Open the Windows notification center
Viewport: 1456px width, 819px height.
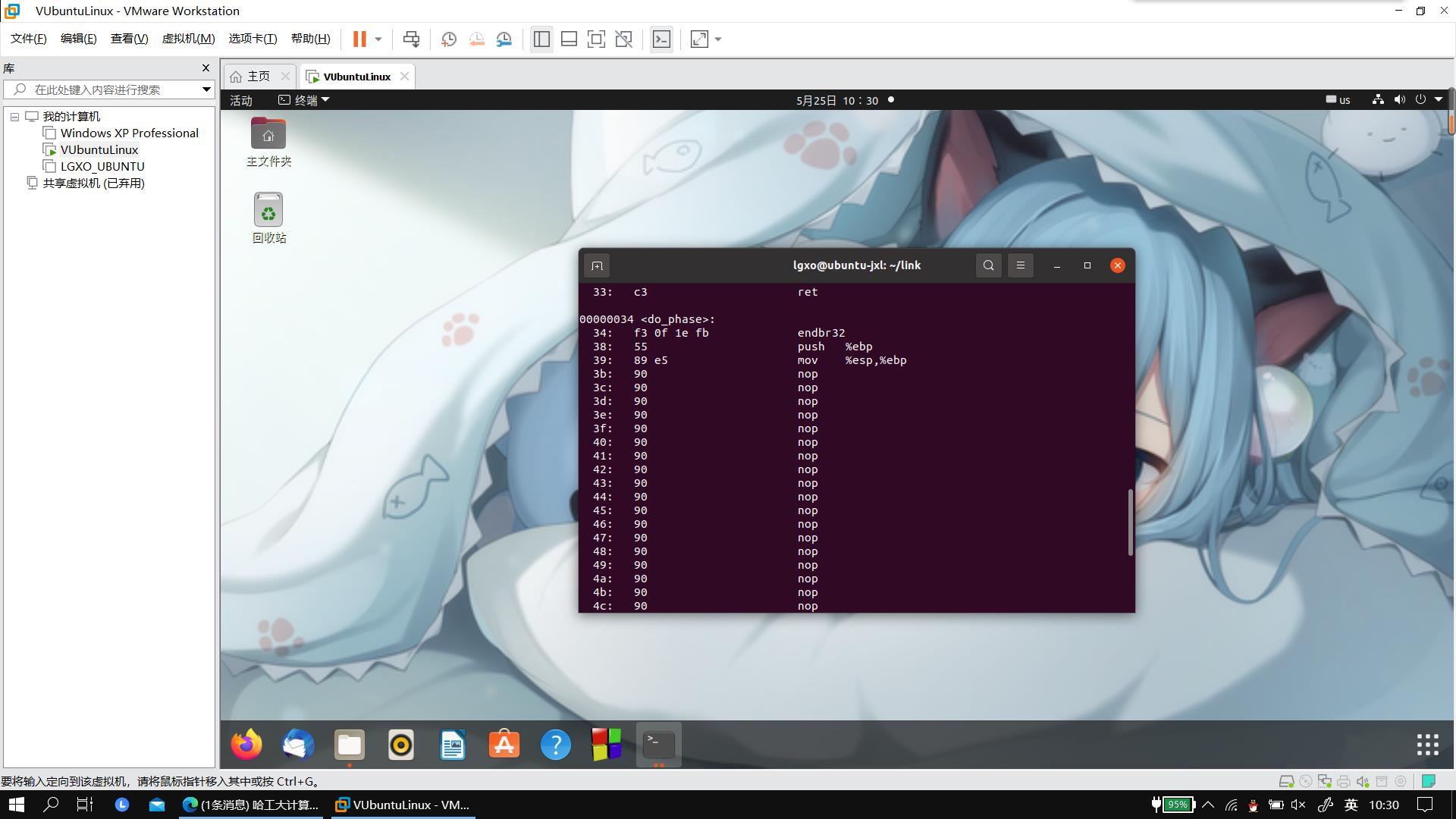1426,805
